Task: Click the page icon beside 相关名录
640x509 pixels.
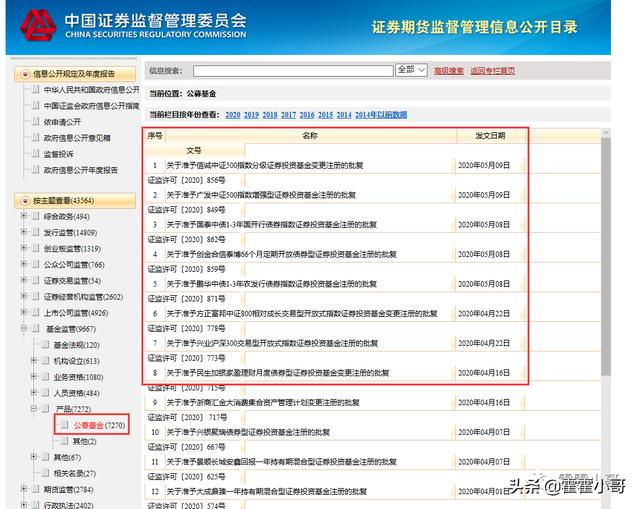Action: [x=45, y=473]
